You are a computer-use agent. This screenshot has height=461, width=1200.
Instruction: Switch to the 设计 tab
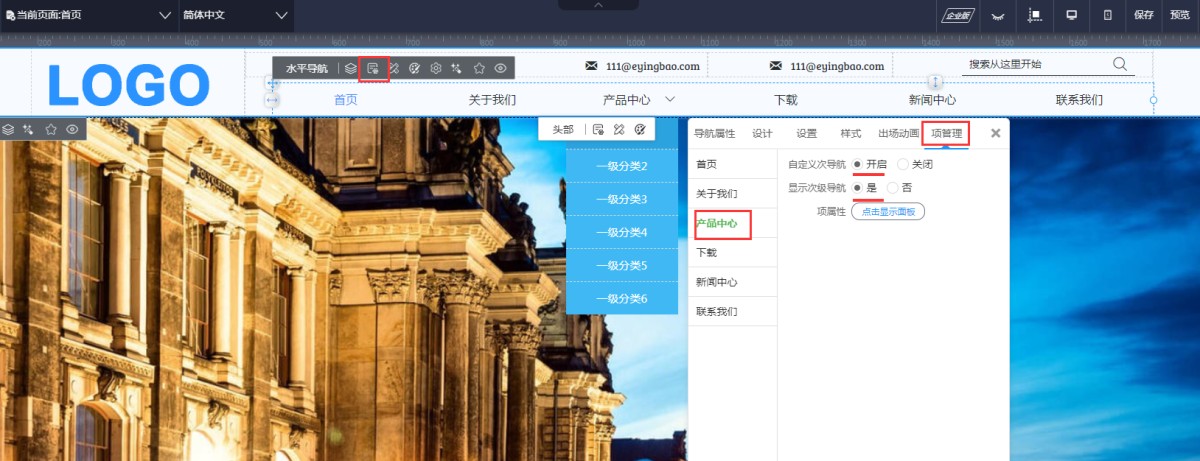pyautogui.click(x=762, y=133)
